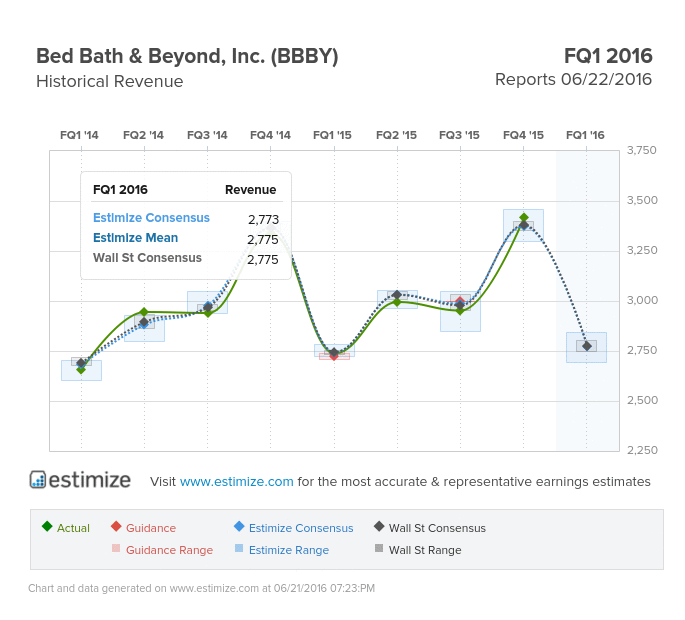The image size is (685, 620).
Task: Click the Estimize Mean row in tooltip
Action: [x=186, y=238]
